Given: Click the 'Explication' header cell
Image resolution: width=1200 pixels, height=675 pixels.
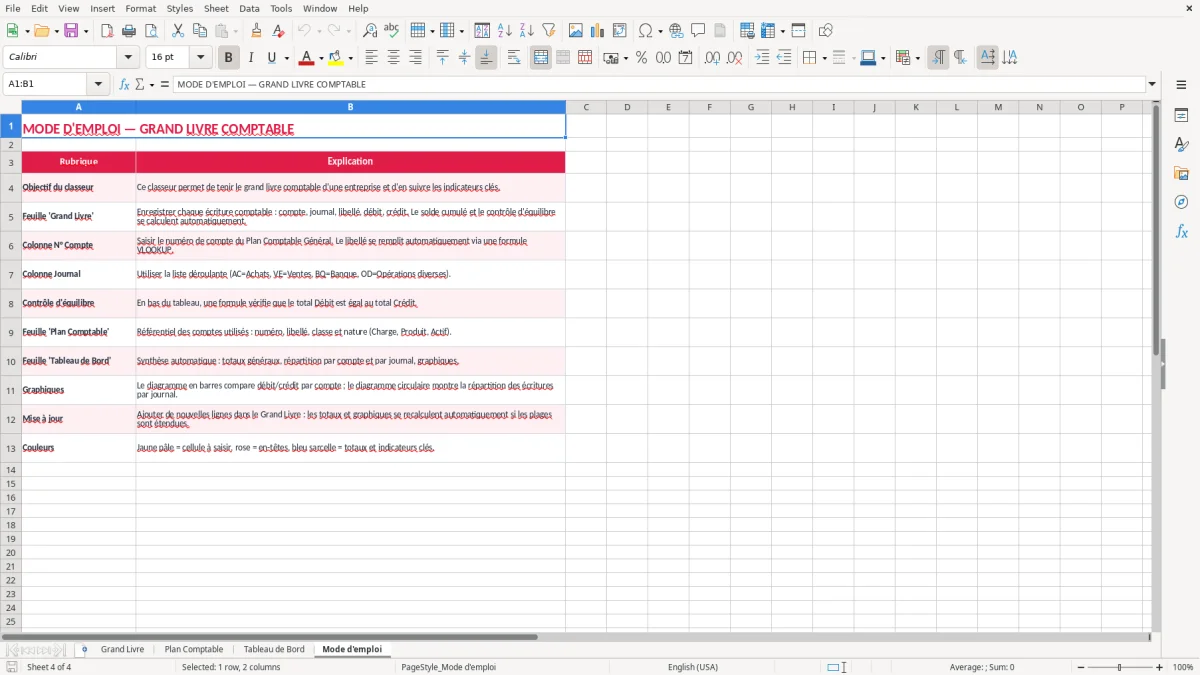Looking at the screenshot, I should (x=350, y=162).
